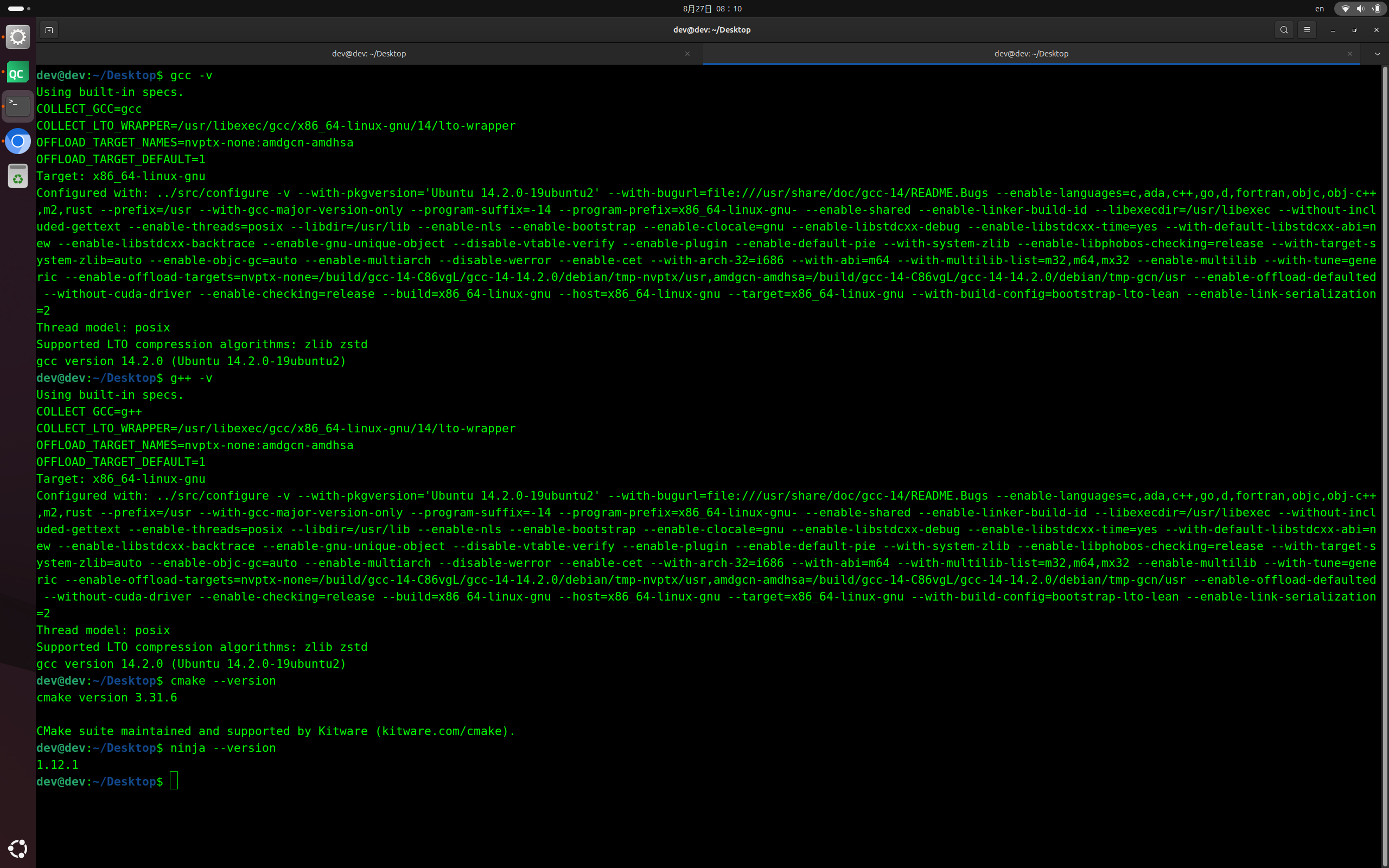Open the Trash in the dock
1389x868 pixels.
[18, 176]
